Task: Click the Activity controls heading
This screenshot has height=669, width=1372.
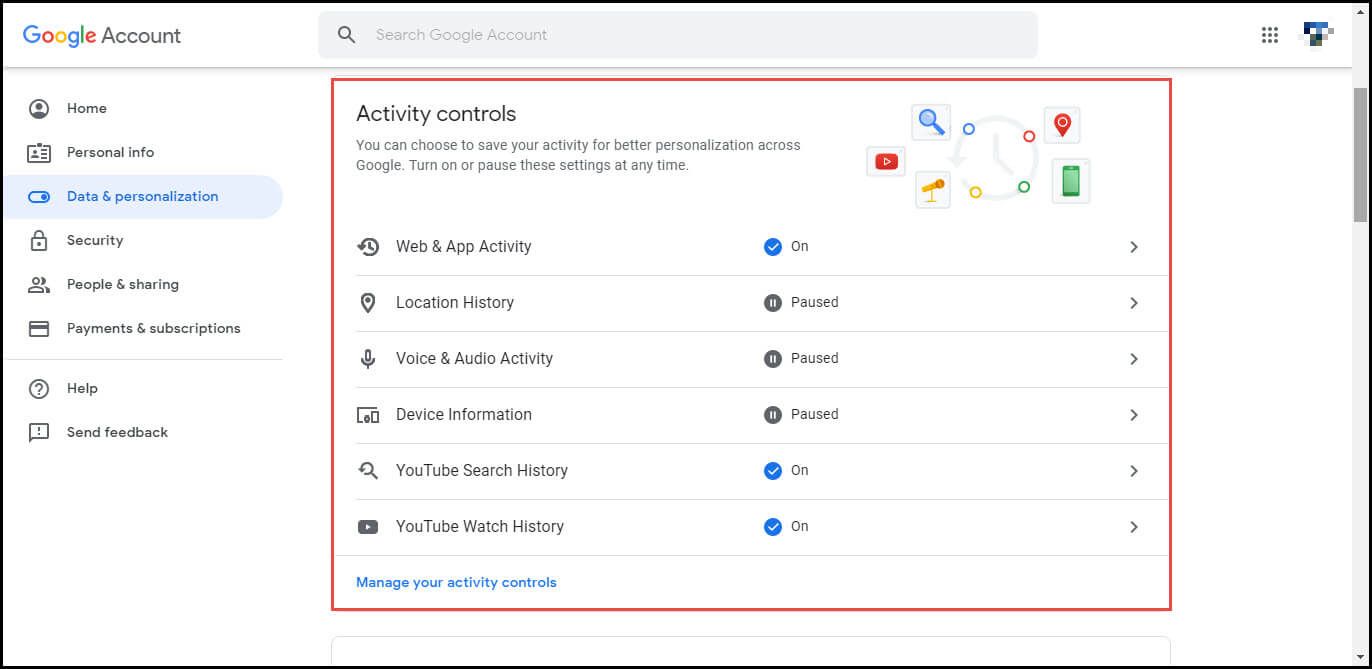Action: point(436,114)
